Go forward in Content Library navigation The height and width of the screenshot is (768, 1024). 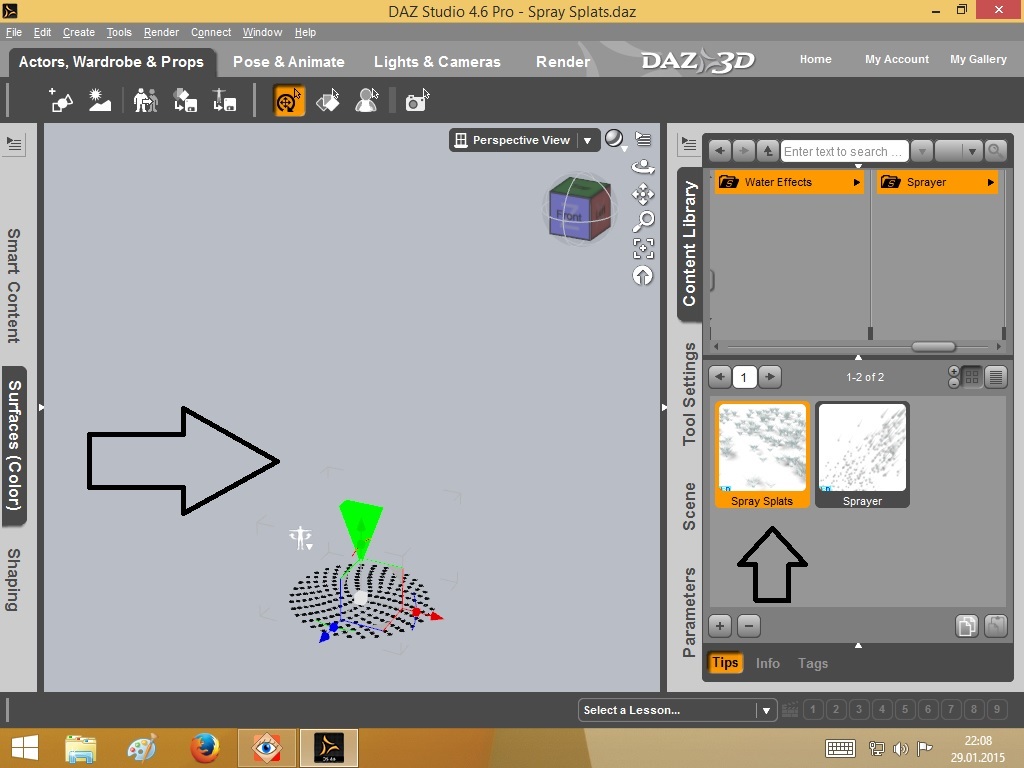[743, 151]
